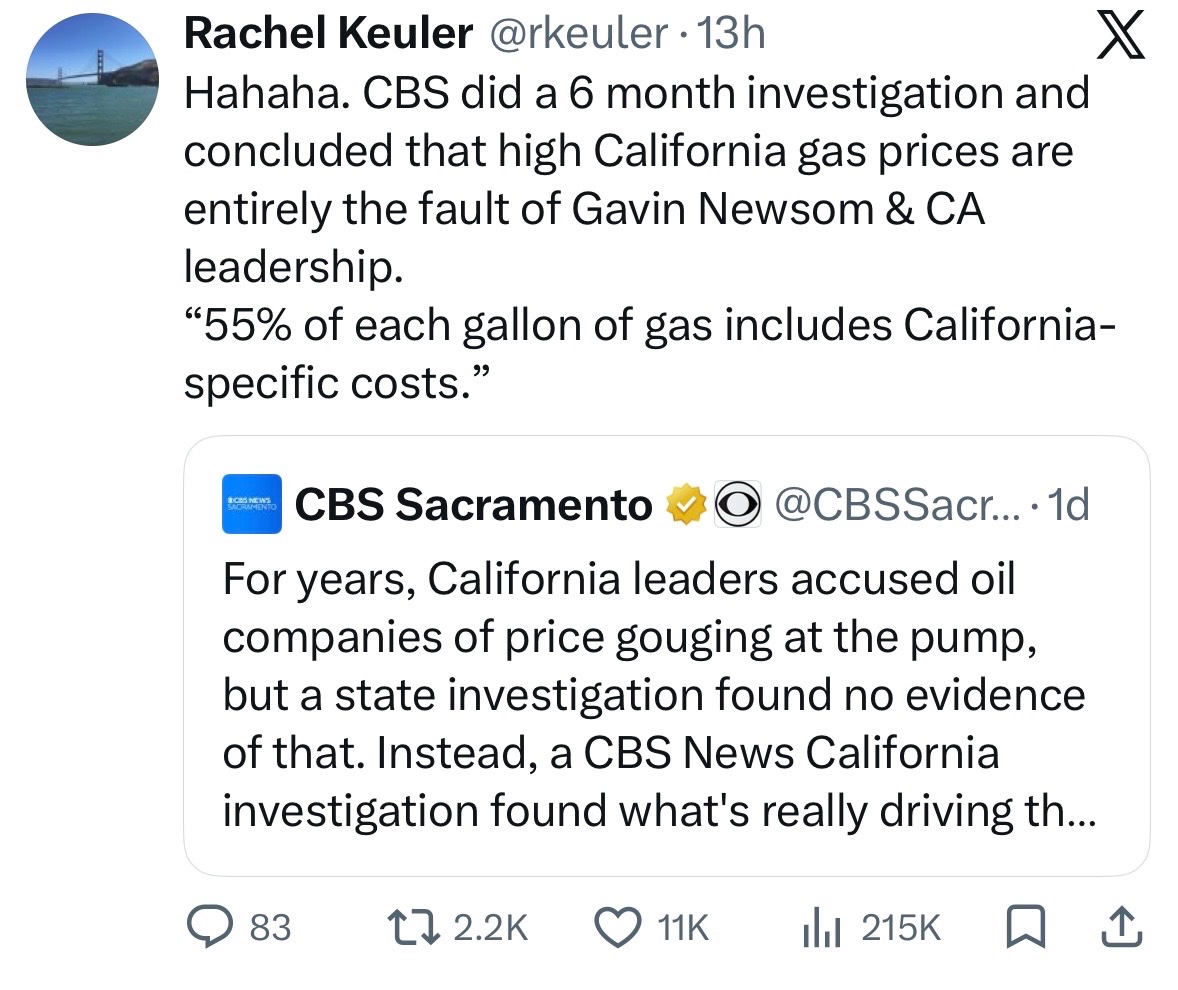Open the 13h timestamp link
This screenshot has height=990, width=1178.
734,36
